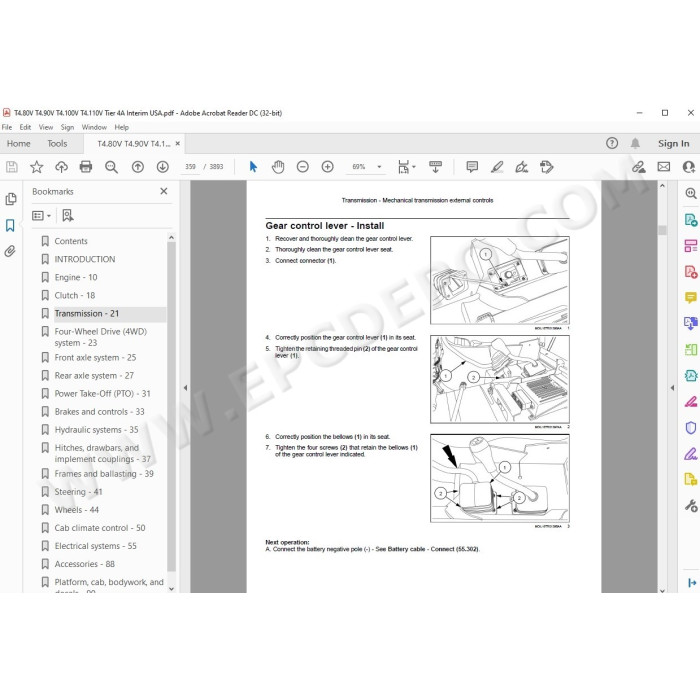
Task: Open the View menu
Action: 46,127
